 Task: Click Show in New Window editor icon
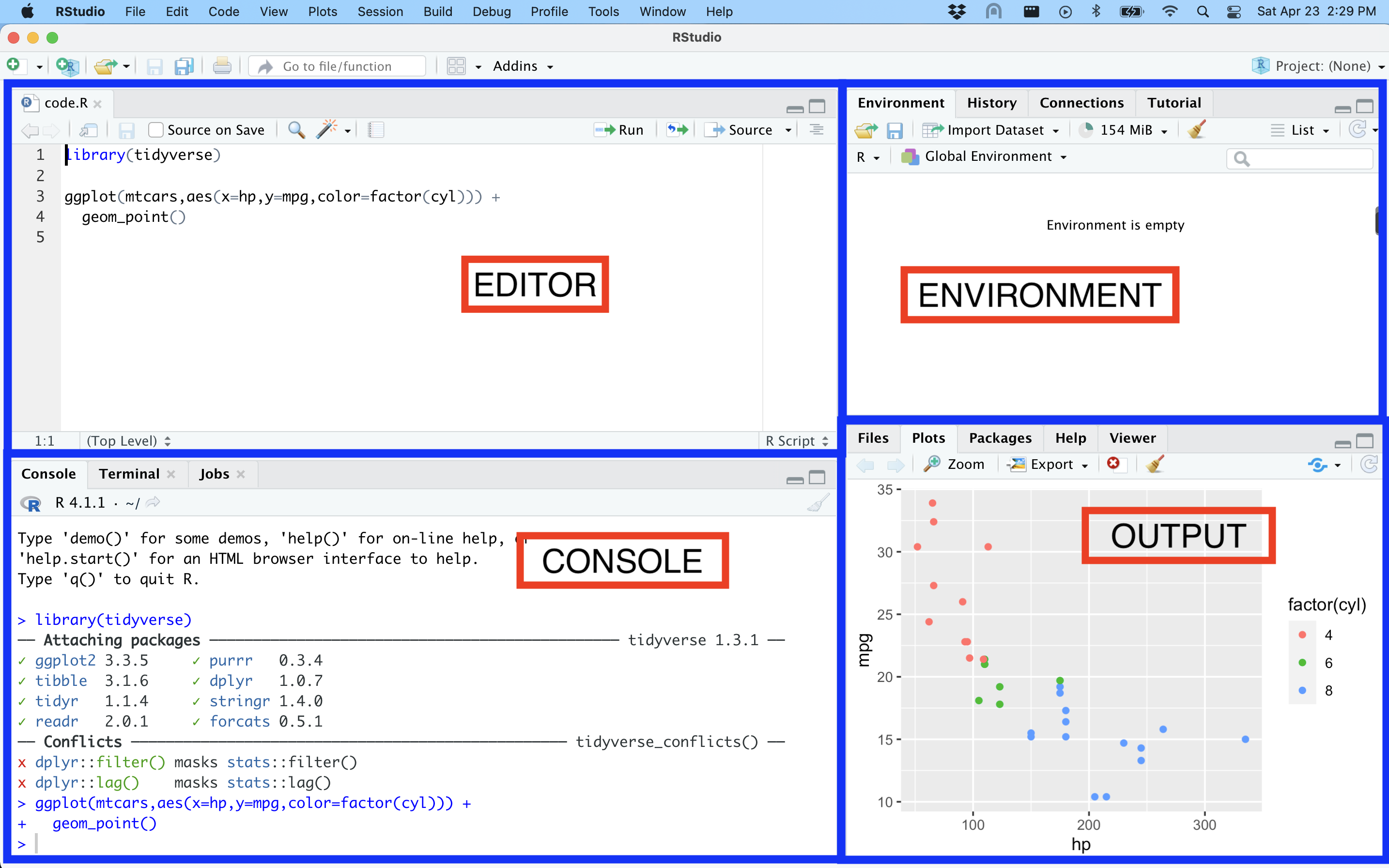point(89,130)
